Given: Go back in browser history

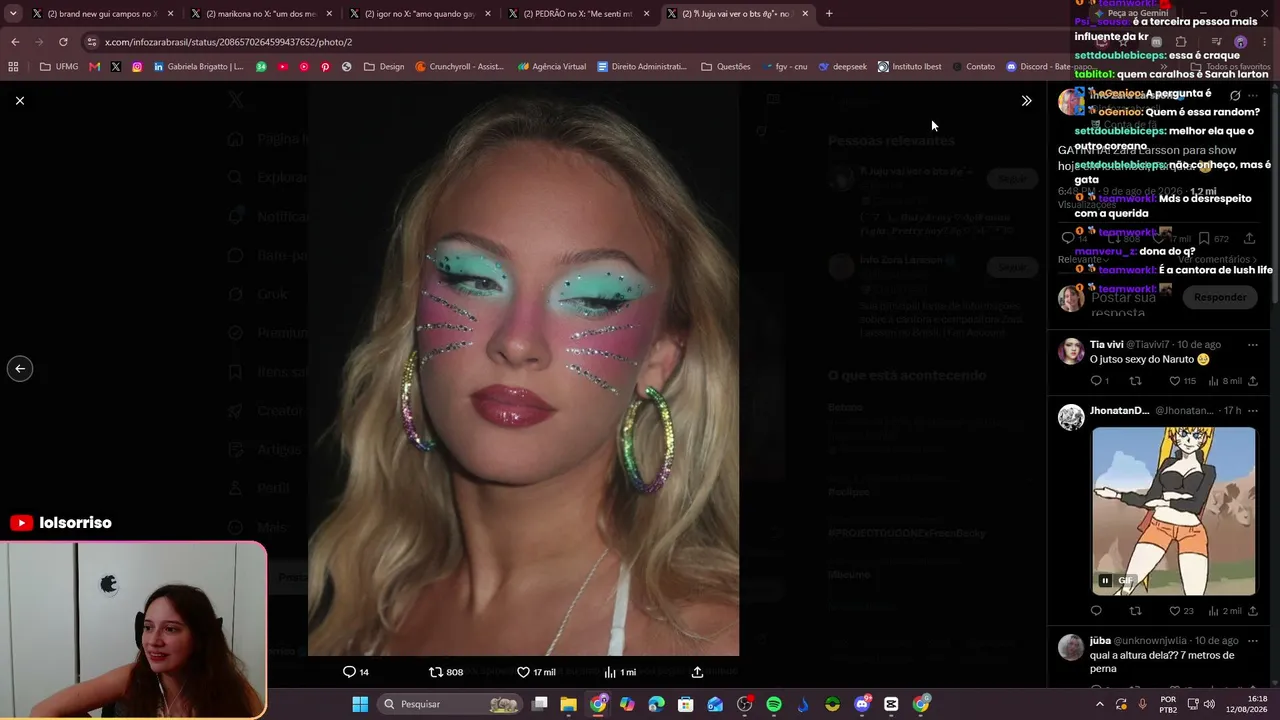Looking at the screenshot, I should click(15, 42).
